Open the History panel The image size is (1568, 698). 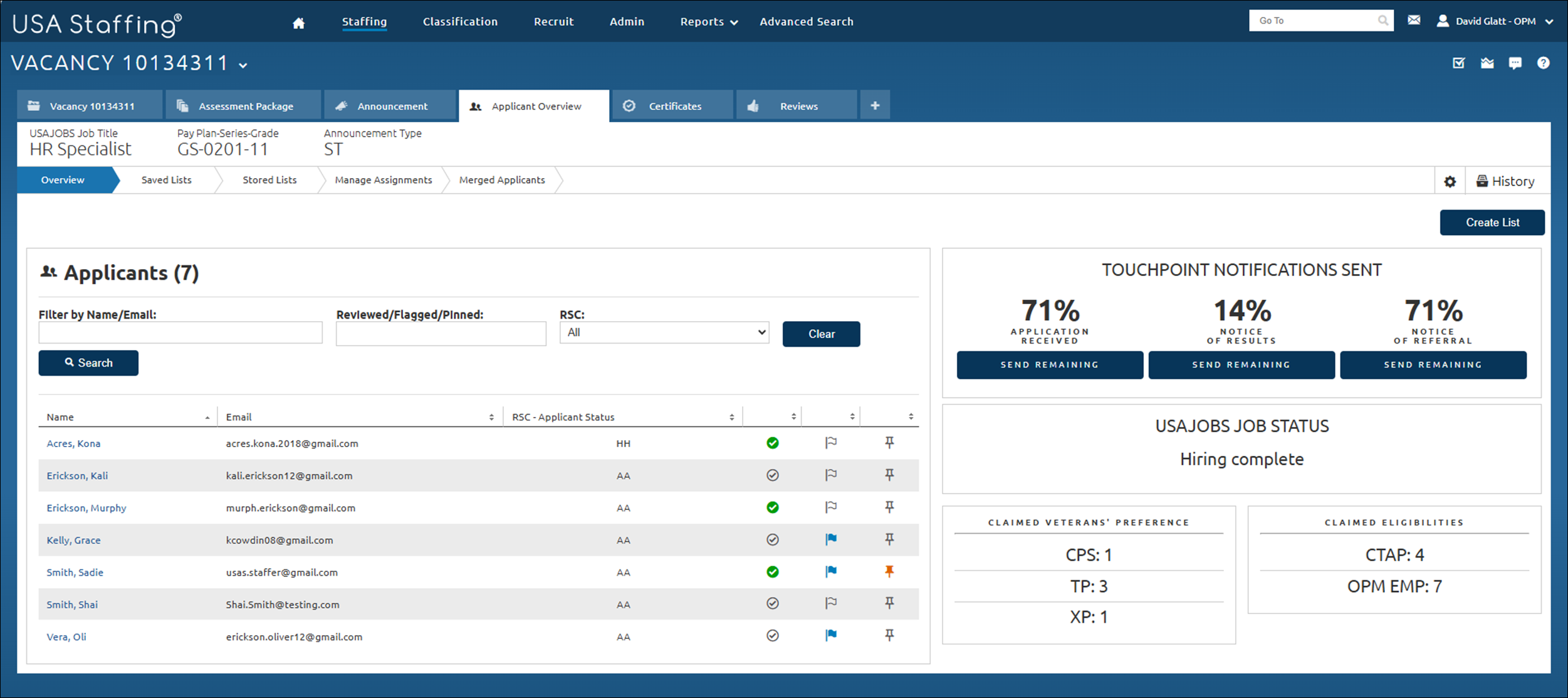point(1508,181)
